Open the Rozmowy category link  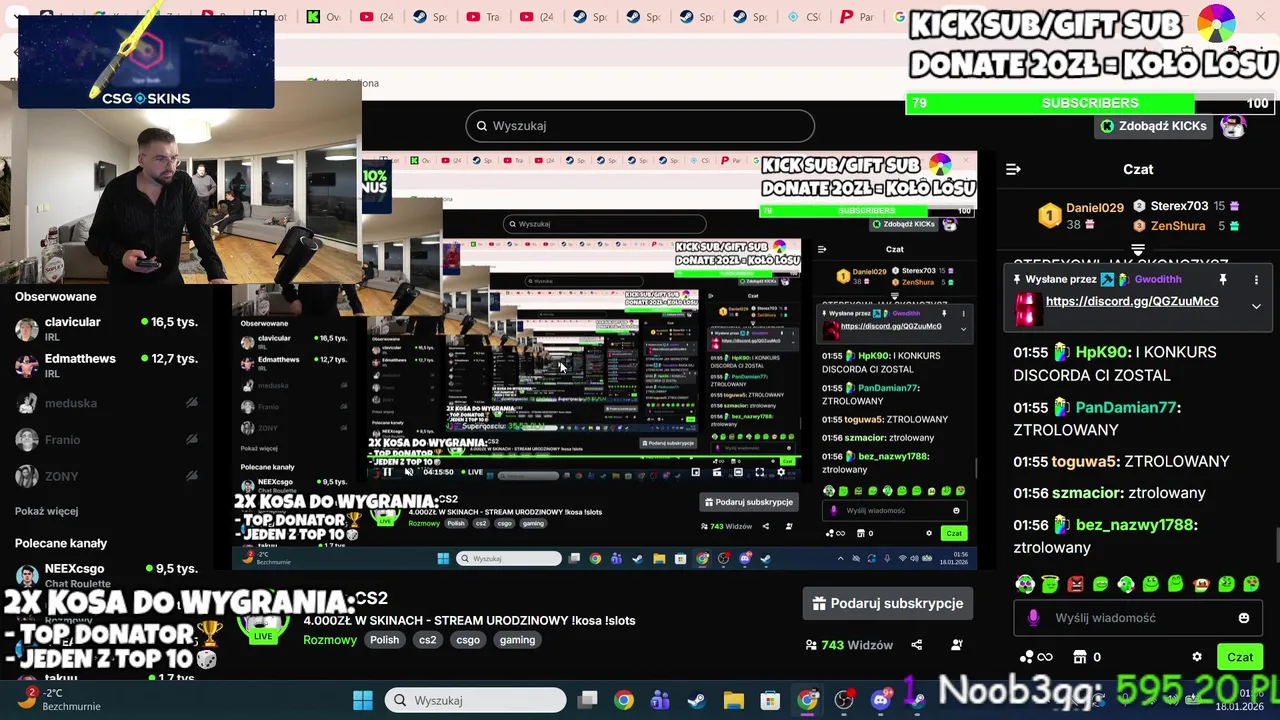pos(330,640)
